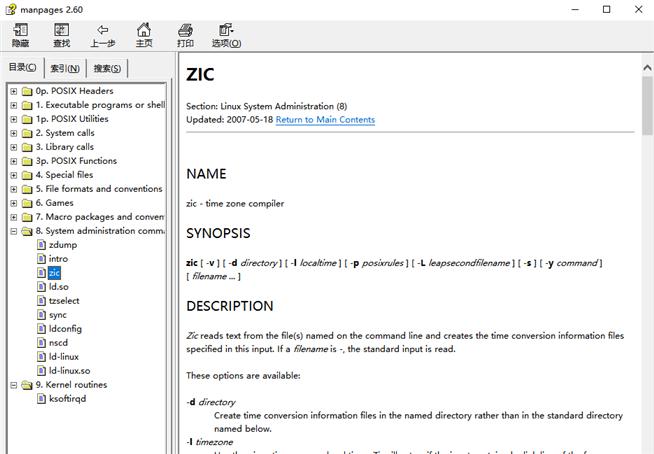Click the ld-linux.so page document icon
Screen dimensions: 654x454
[41, 371]
